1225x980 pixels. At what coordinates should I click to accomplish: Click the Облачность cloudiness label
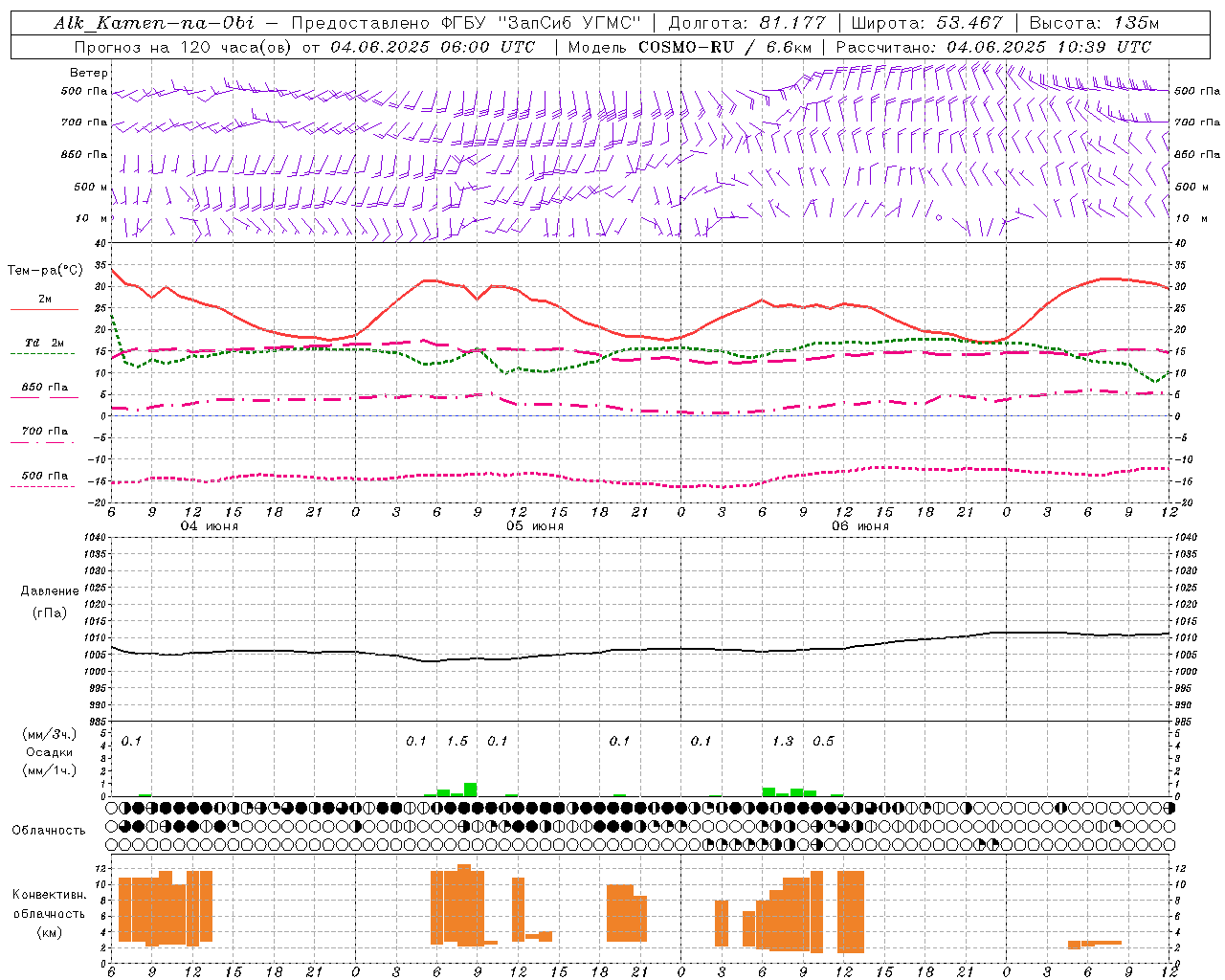coord(49,831)
